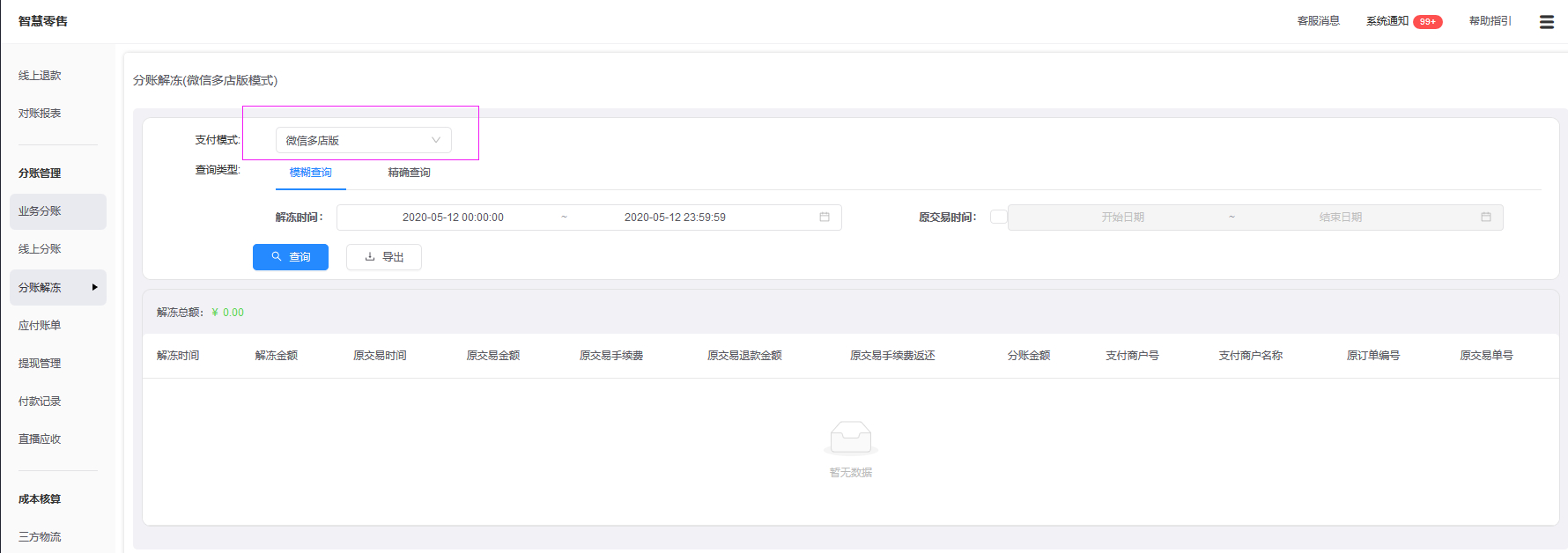Click page title 分账解冻(微信多店版模式)
The width and height of the screenshot is (1568, 553).
(x=205, y=80)
